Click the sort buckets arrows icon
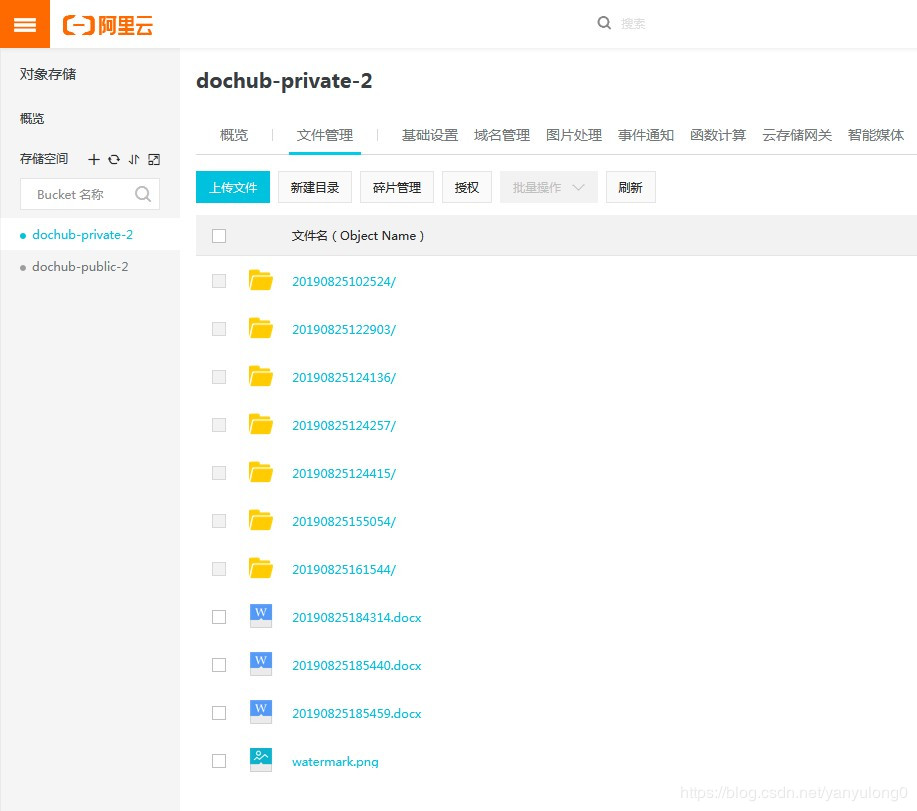The width and height of the screenshot is (917, 811). (134, 160)
